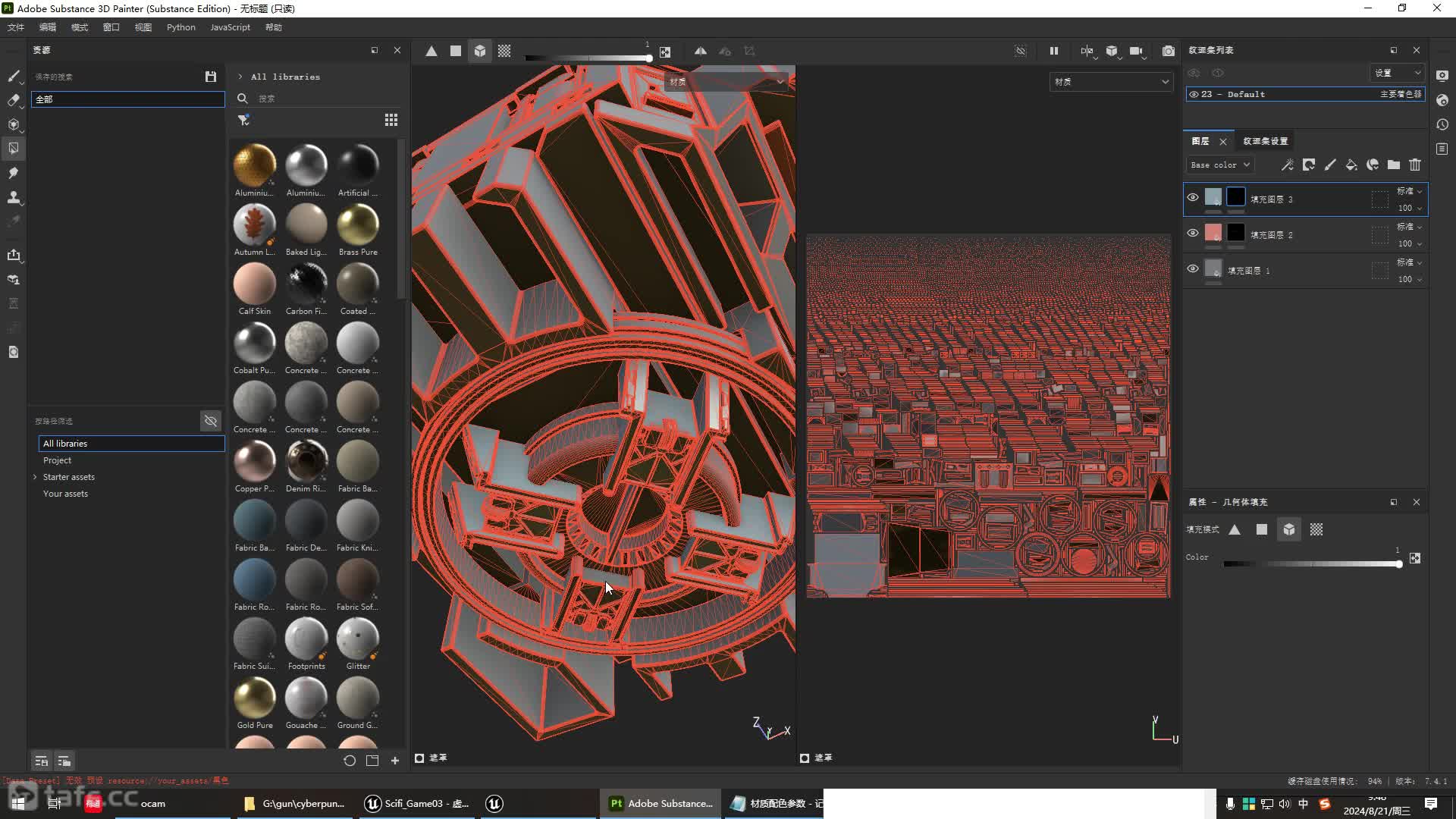
Task: Choose polygon fill mode in top toolbar
Action: tap(456, 51)
